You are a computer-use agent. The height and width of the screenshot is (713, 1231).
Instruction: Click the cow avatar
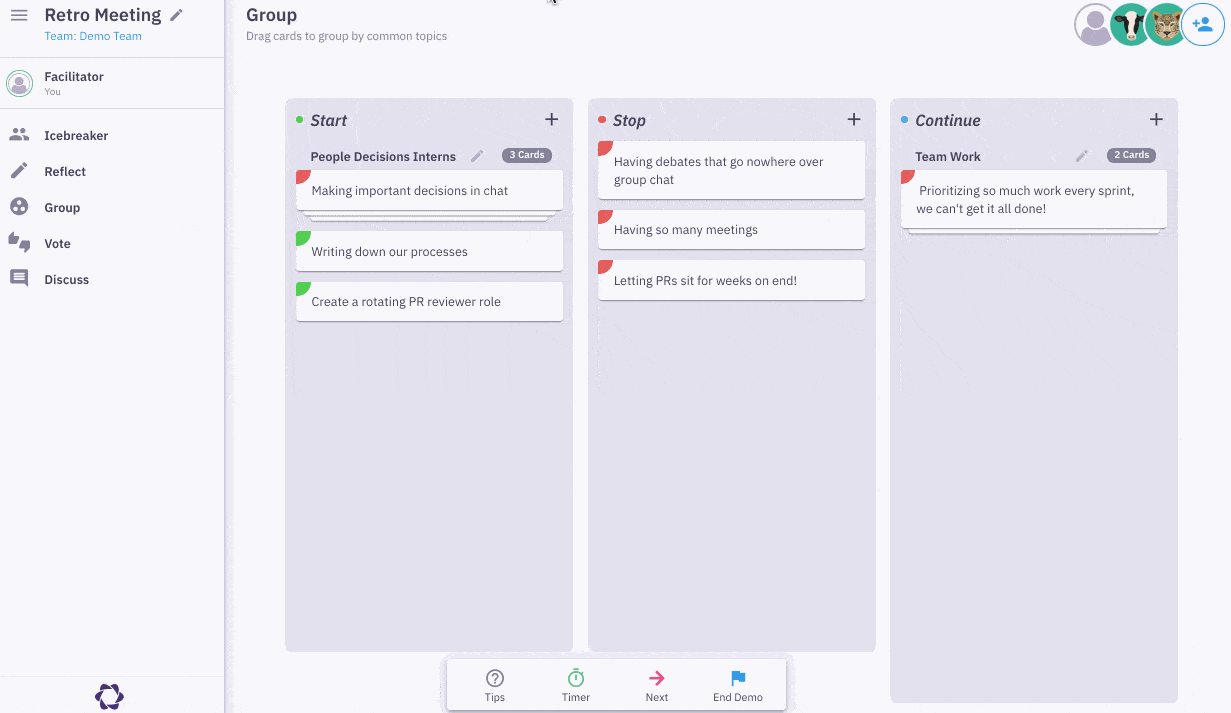1131,25
